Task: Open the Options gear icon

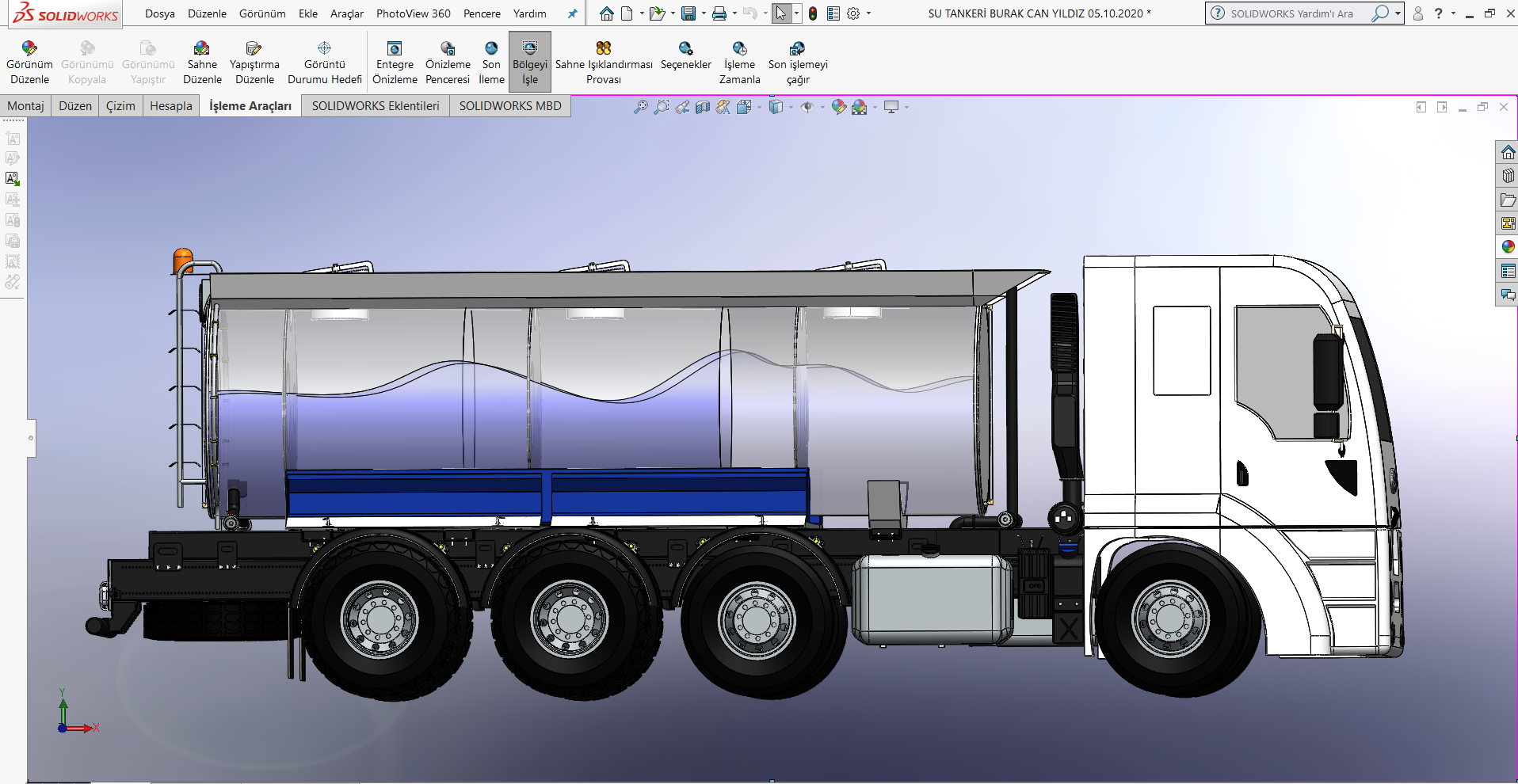Action: coord(853,13)
